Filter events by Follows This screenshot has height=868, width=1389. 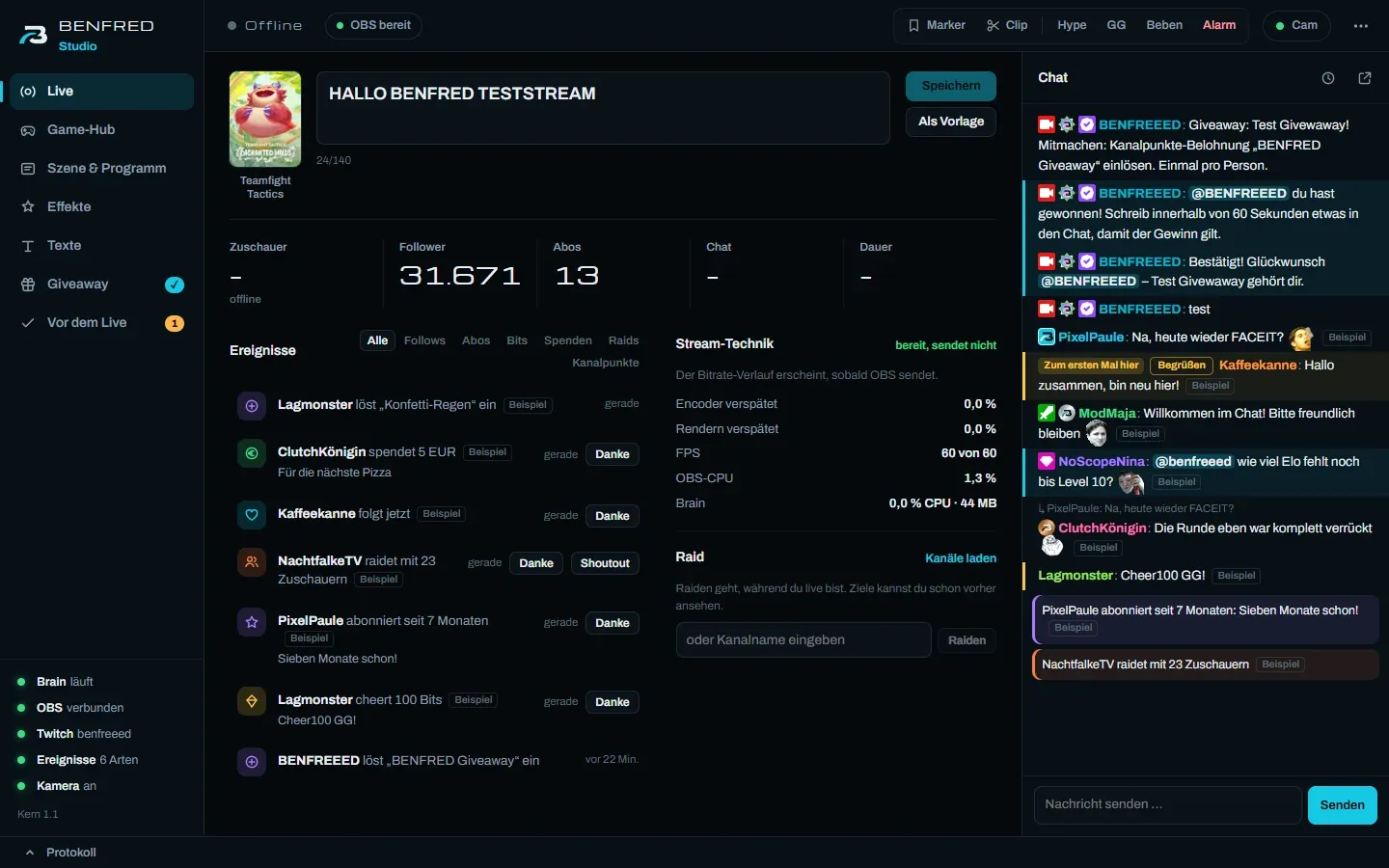point(424,340)
